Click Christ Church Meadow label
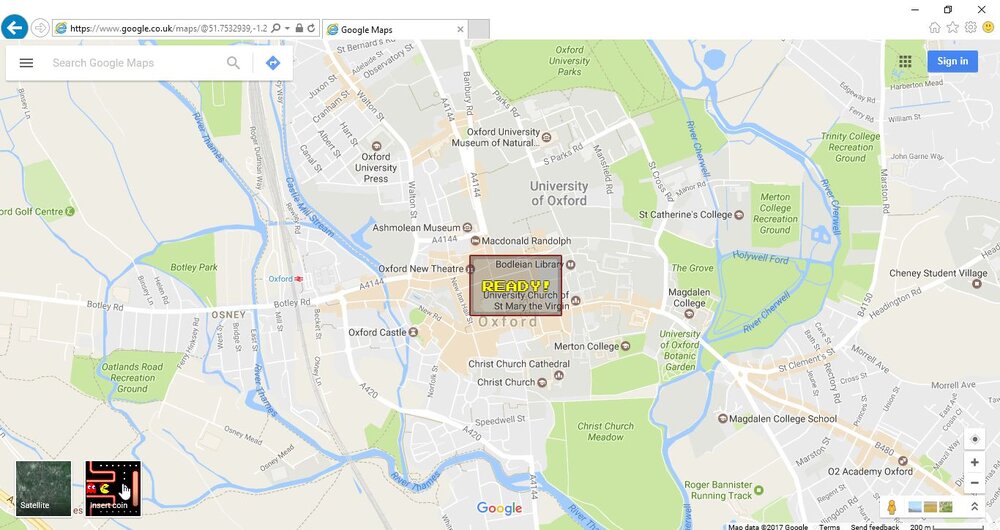Viewport: 1000px width, 530px height. tap(605, 432)
